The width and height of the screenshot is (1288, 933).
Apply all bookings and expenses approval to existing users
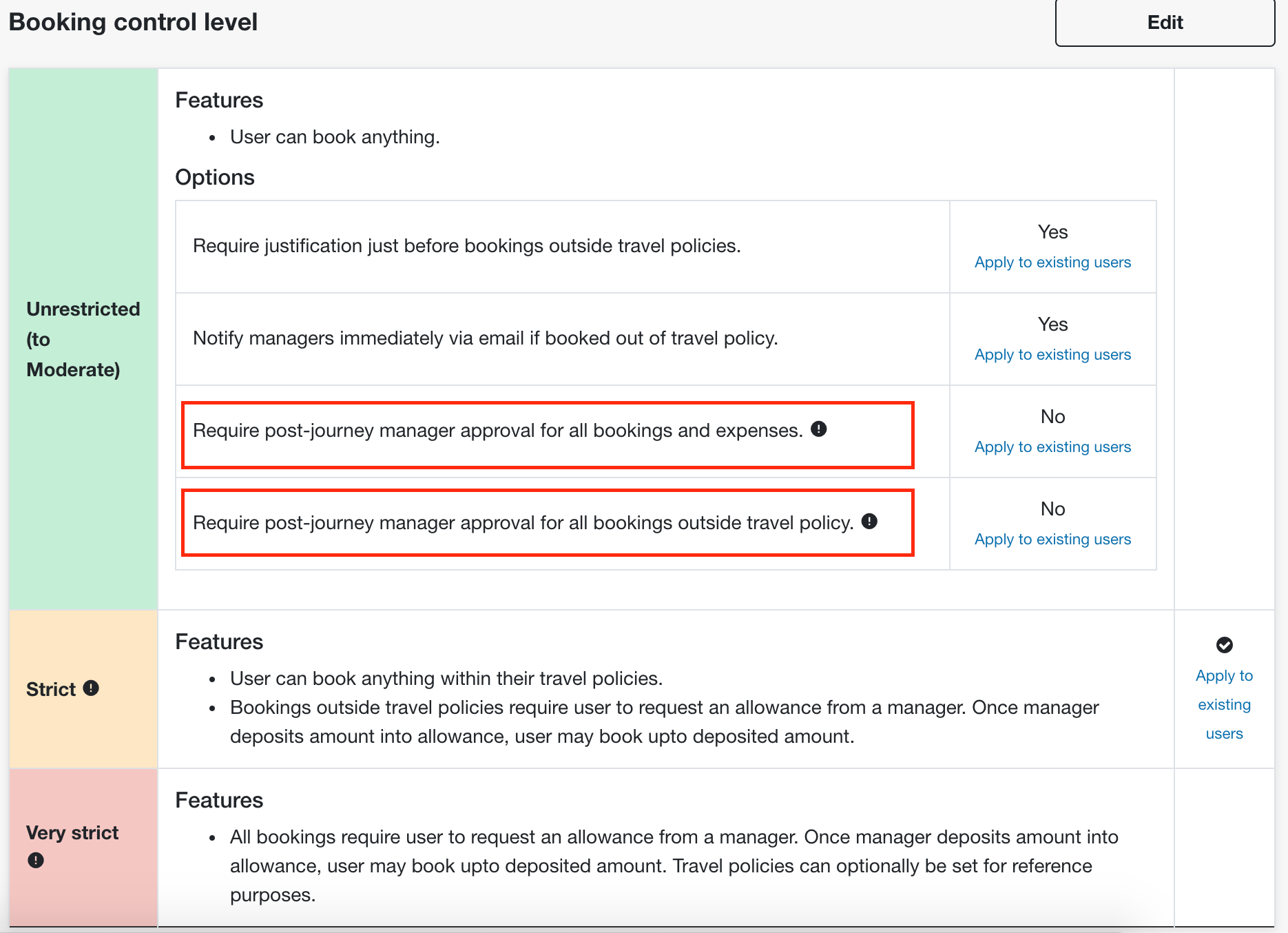click(1052, 447)
